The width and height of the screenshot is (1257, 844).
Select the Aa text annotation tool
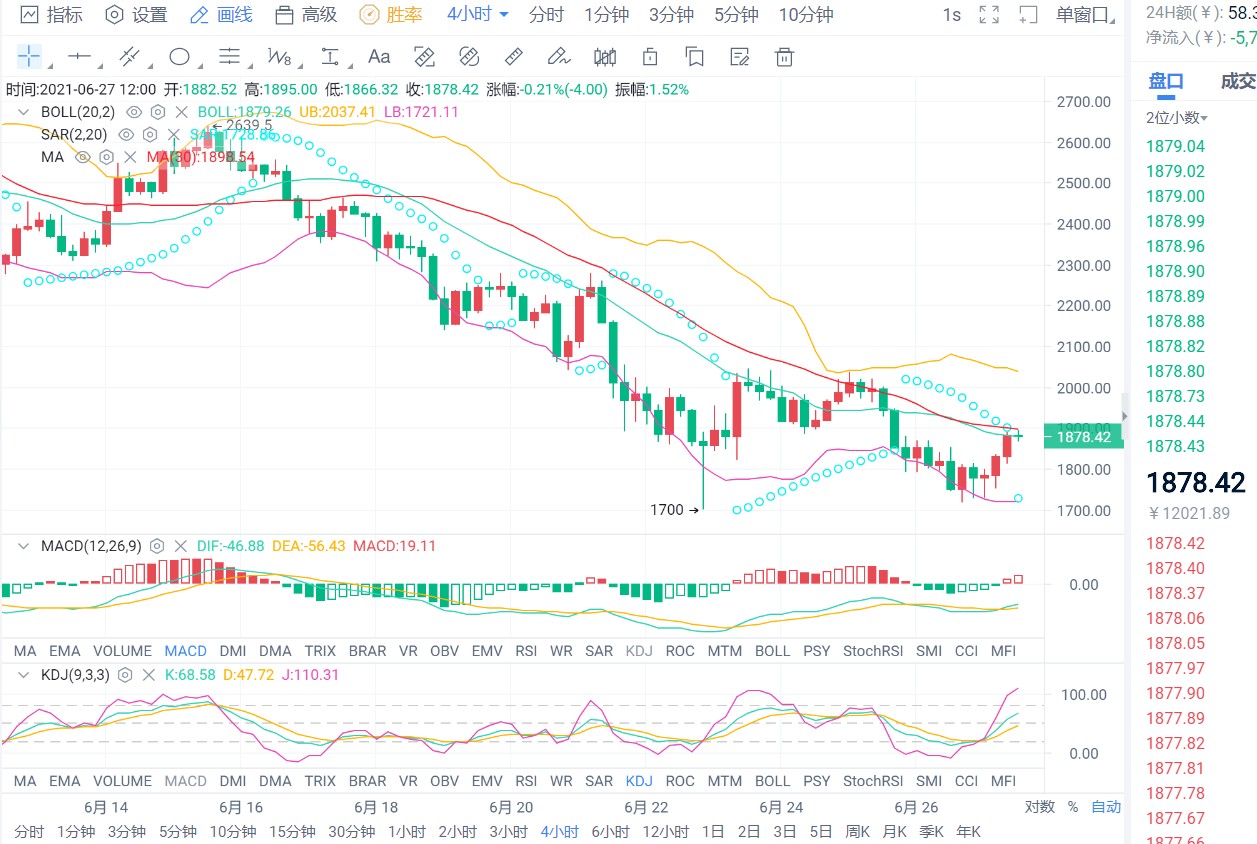click(x=378, y=57)
